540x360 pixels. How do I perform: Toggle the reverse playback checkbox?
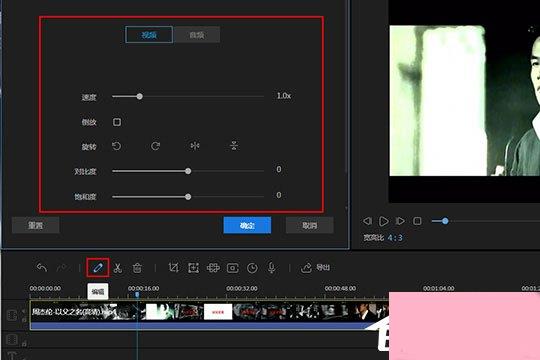[x=117, y=122]
